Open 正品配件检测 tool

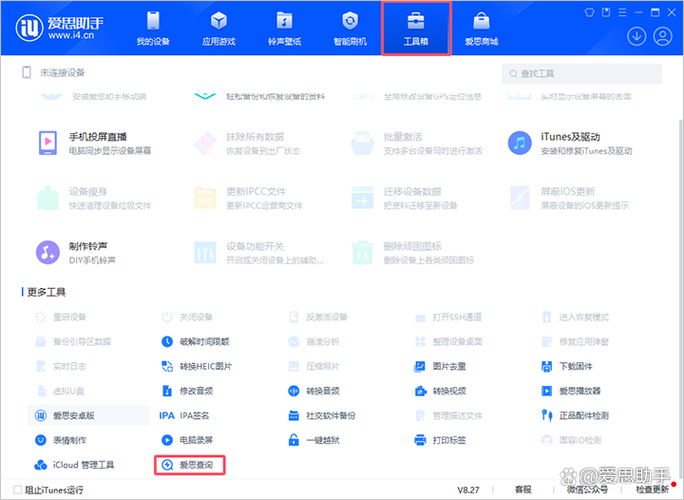575,415
